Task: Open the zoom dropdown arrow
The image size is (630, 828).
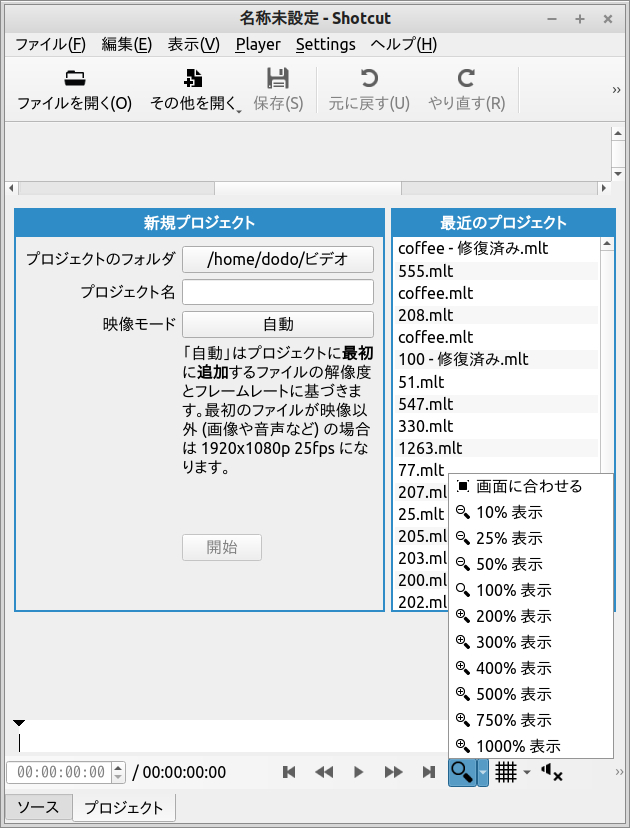Action: (483, 773)
